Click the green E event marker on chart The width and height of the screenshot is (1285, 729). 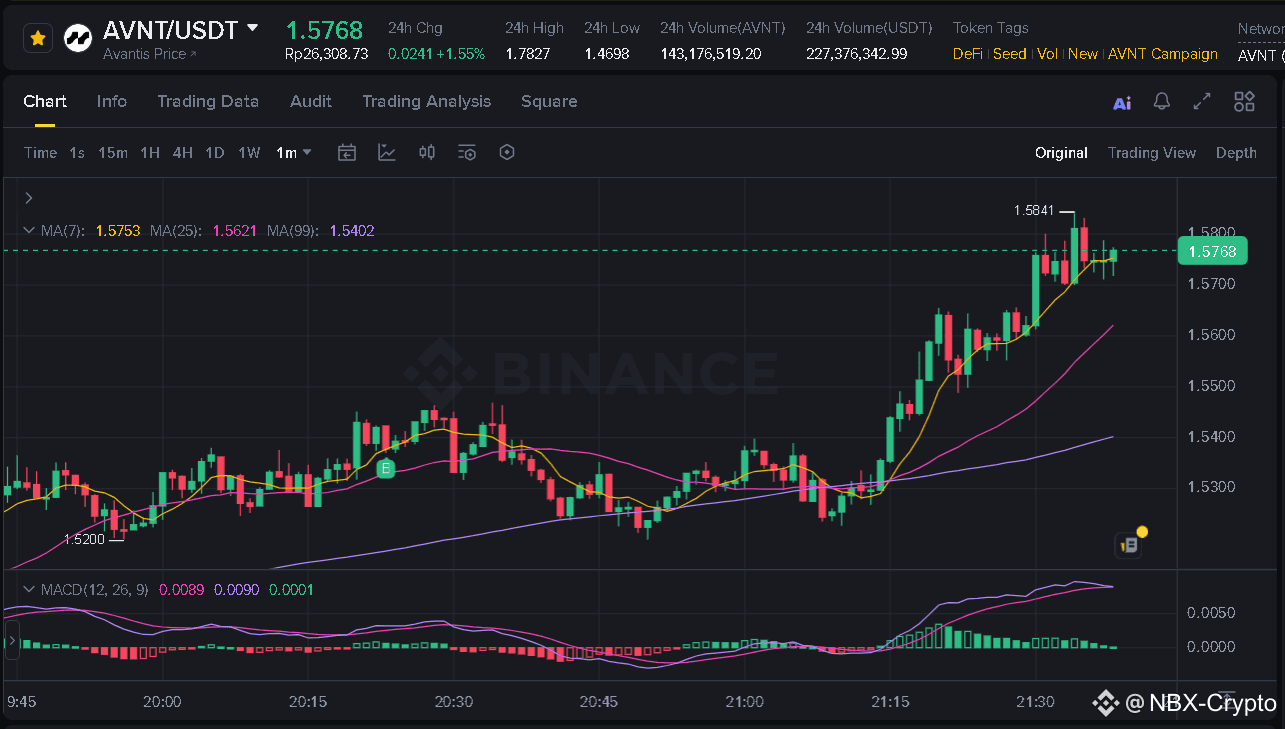[x=386, y=468]
